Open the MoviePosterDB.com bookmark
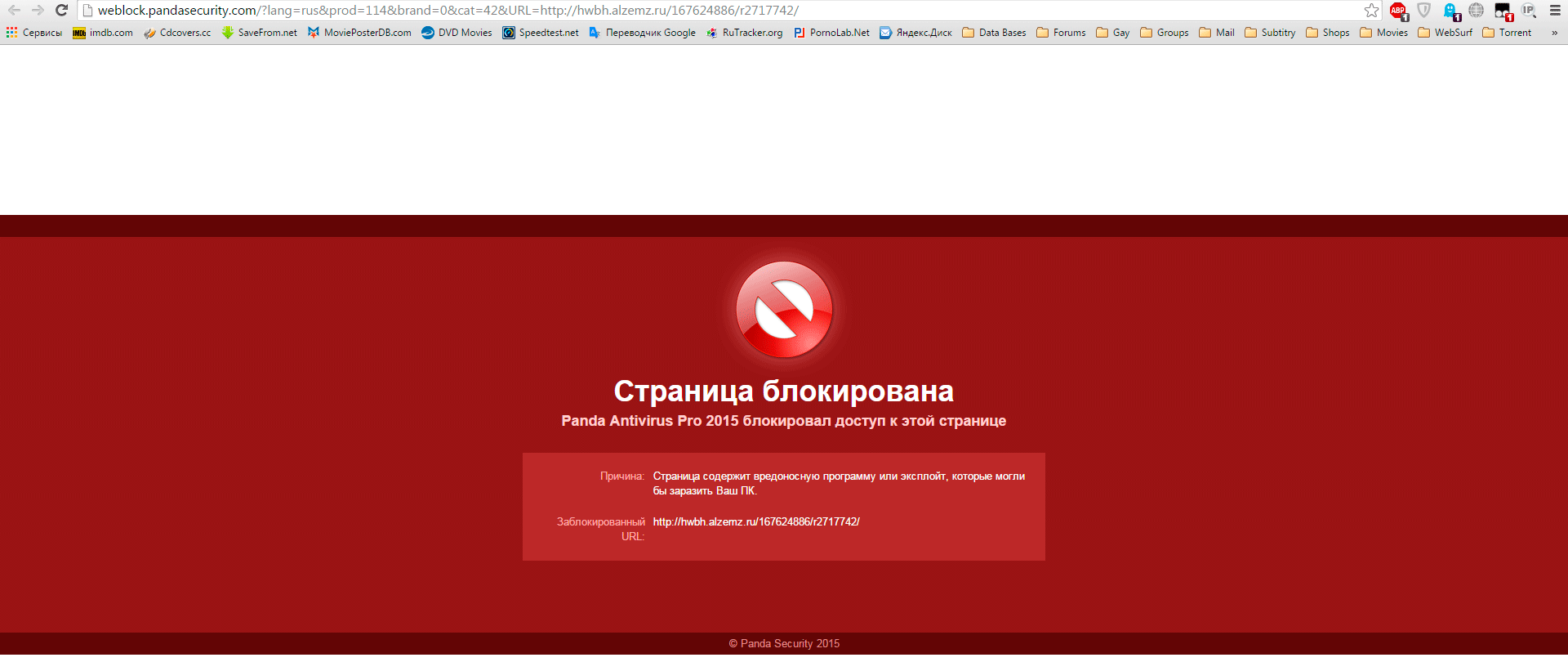Viewport: 1568px width, 662px height. click(359, 33)
